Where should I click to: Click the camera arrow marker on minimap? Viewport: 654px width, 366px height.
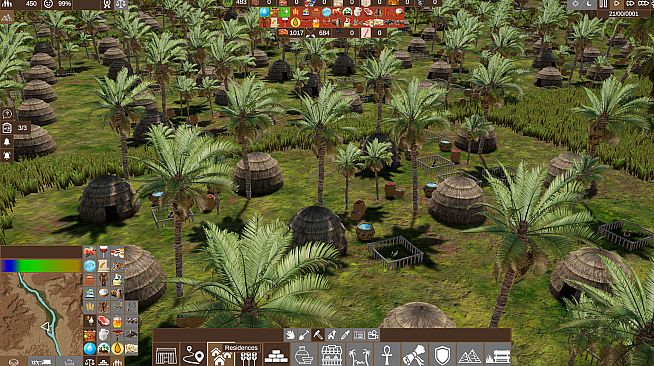tap(46, 327)
